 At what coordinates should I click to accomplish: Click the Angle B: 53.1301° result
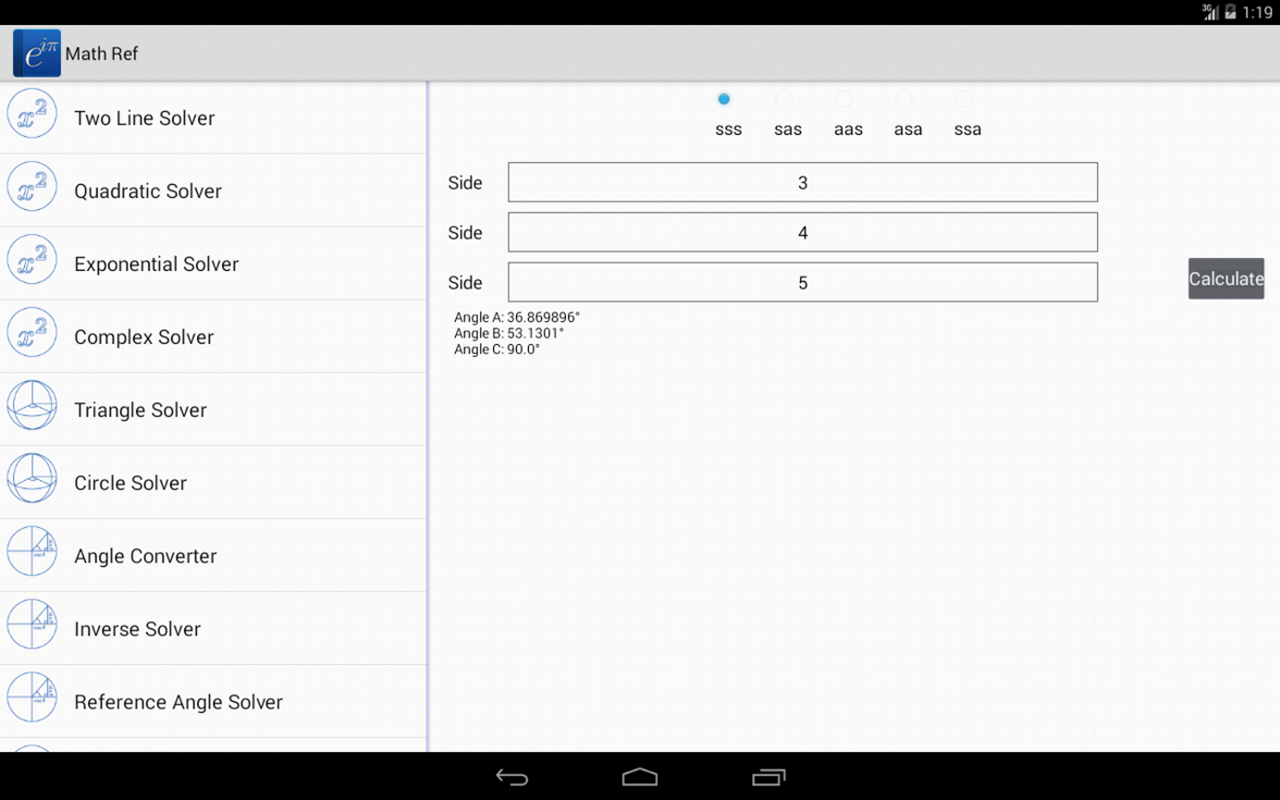point(509,334)
